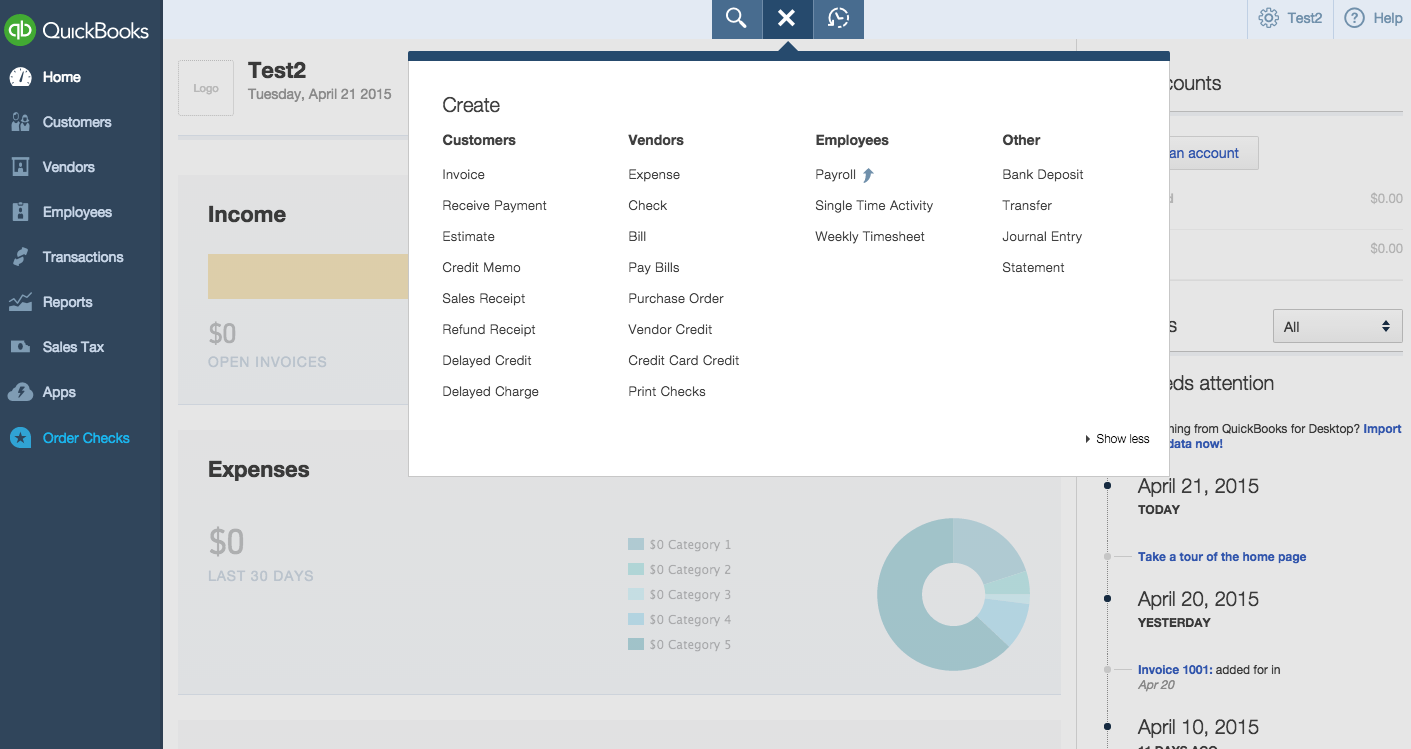Select Delayed Charge
Viewport: 1411px width, 749px height.
pos(490,391)
